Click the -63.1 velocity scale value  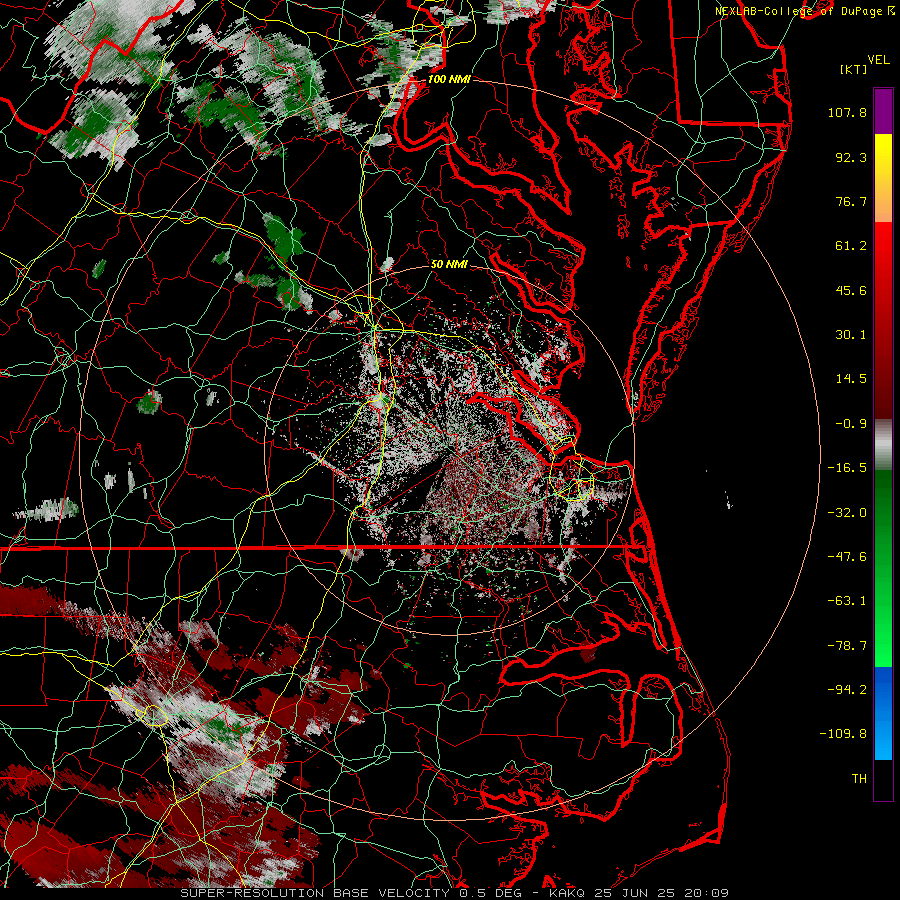tap(847, 601)
